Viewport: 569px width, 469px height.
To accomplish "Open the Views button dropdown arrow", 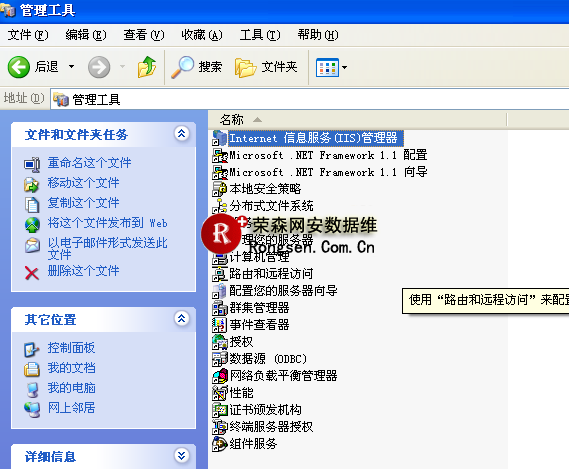I will pyautogui.click(x=344, y=67).
